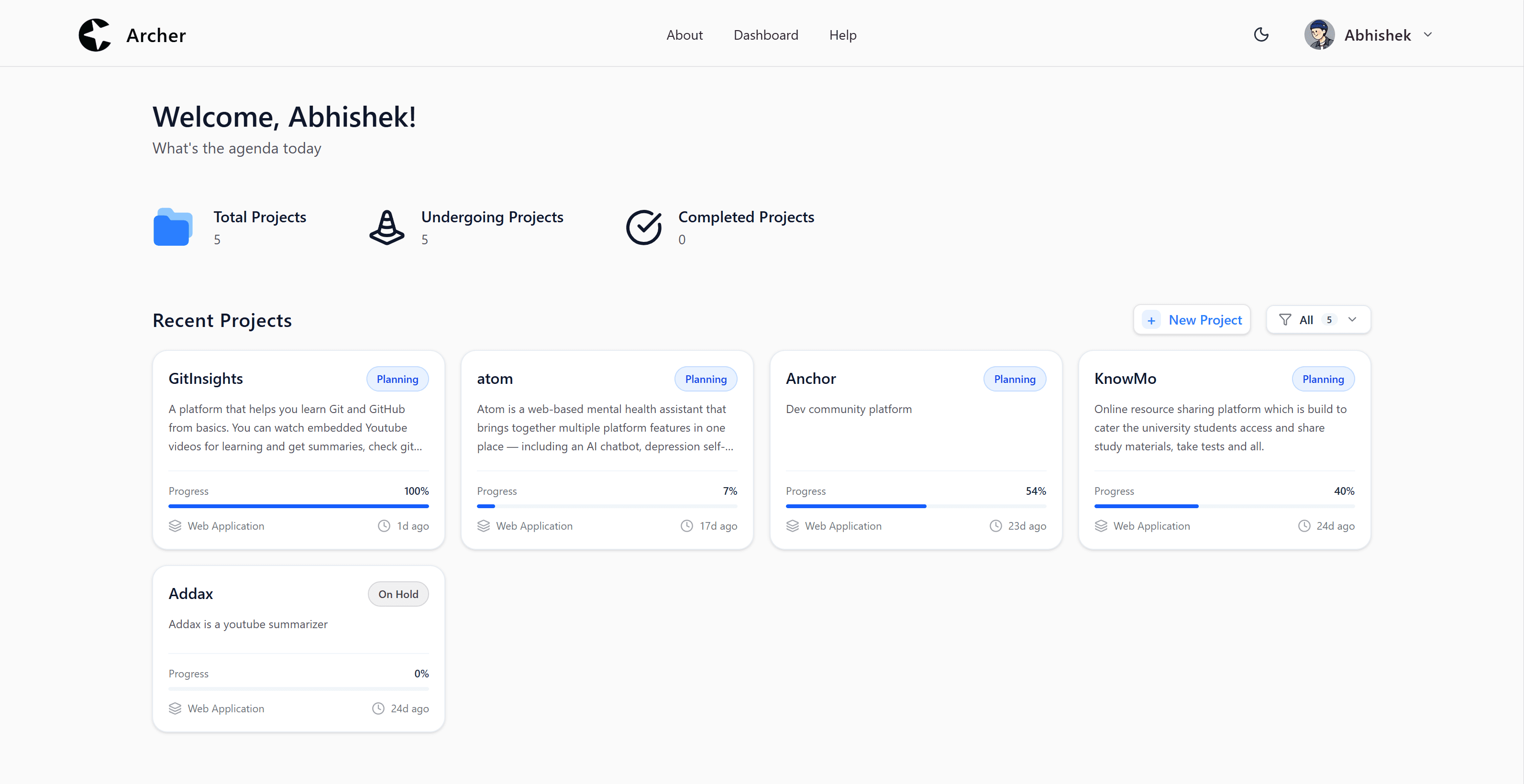Click the clock icon next to 23d ago
The image size is (1524, 784).
996,526
